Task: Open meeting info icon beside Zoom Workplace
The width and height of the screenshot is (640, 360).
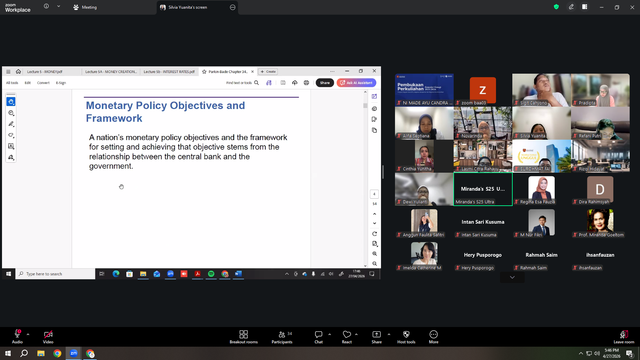Action: [x=46, y=7]
